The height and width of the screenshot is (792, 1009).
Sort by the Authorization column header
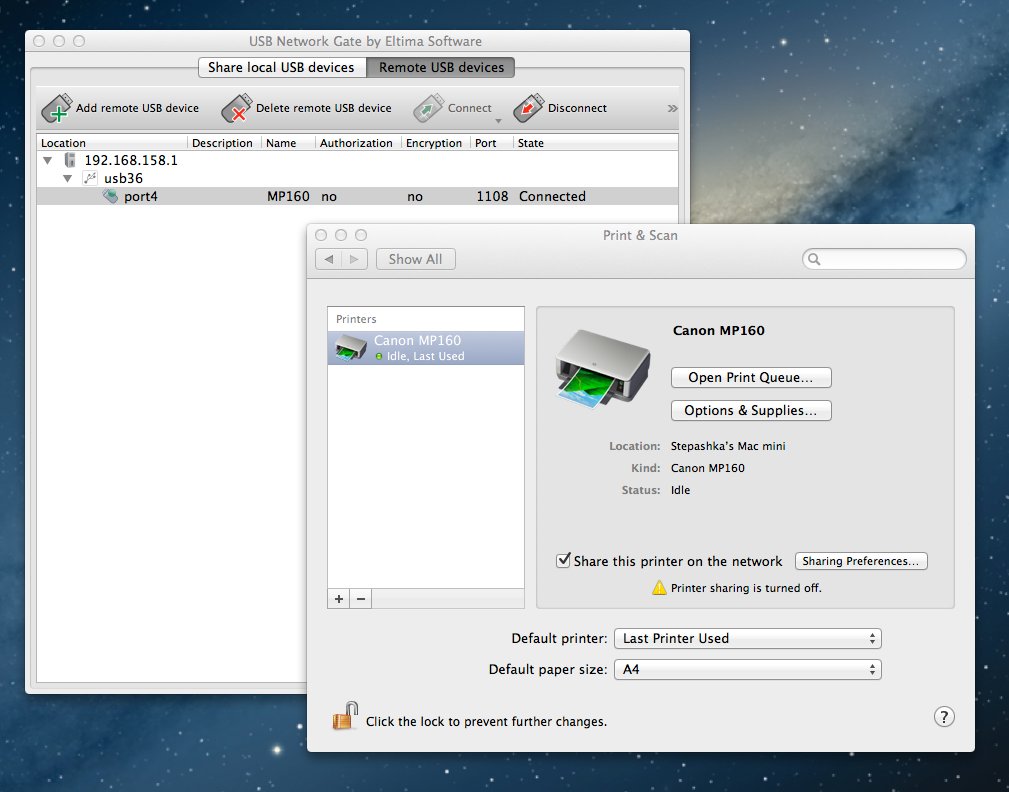[358, 143]
